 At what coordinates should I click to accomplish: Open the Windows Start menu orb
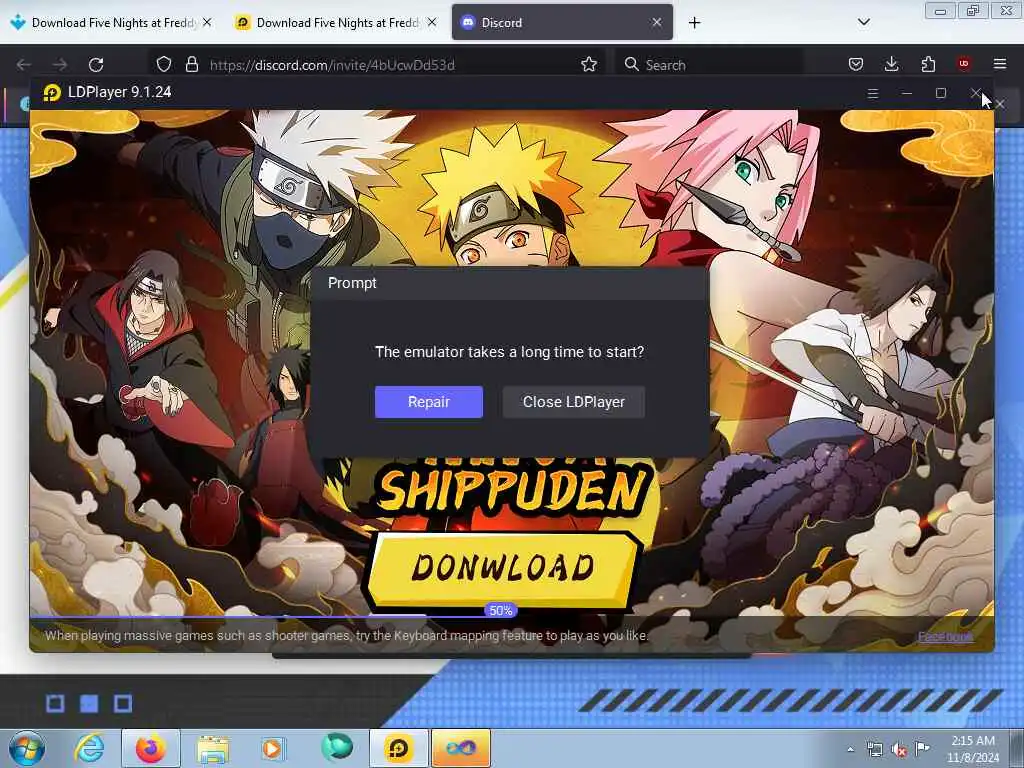[27, 748]
